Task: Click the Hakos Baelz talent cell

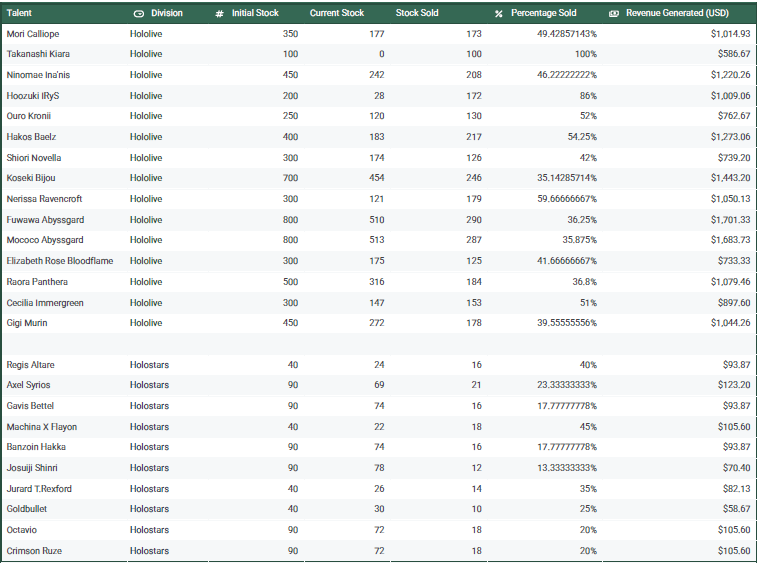Action: click(31, 137)
